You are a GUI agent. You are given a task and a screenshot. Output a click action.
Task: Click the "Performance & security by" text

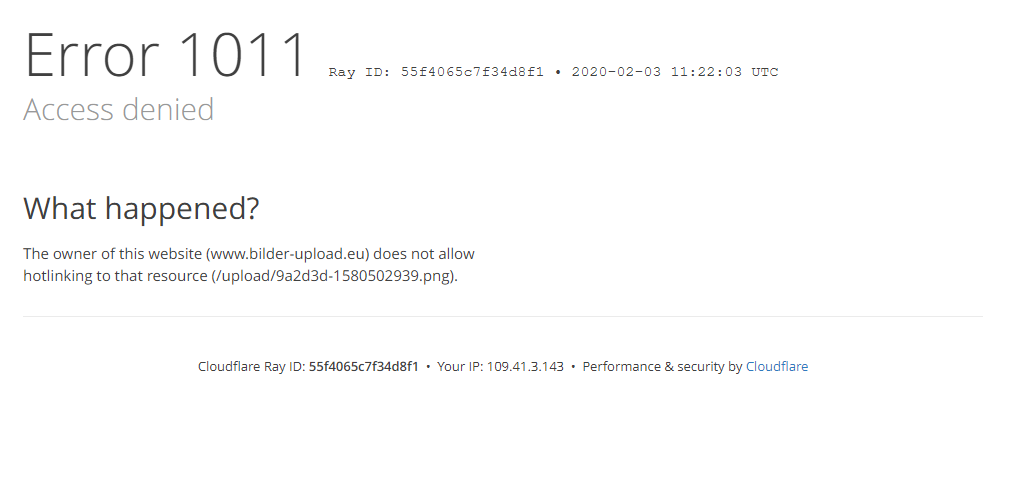tap(662, 367)
